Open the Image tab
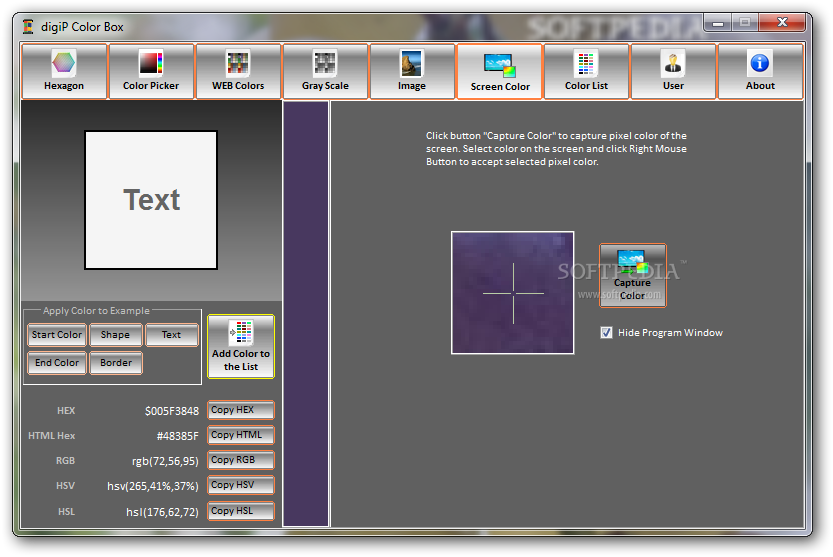Screen dimensions: 833x557 click(412, 72)
